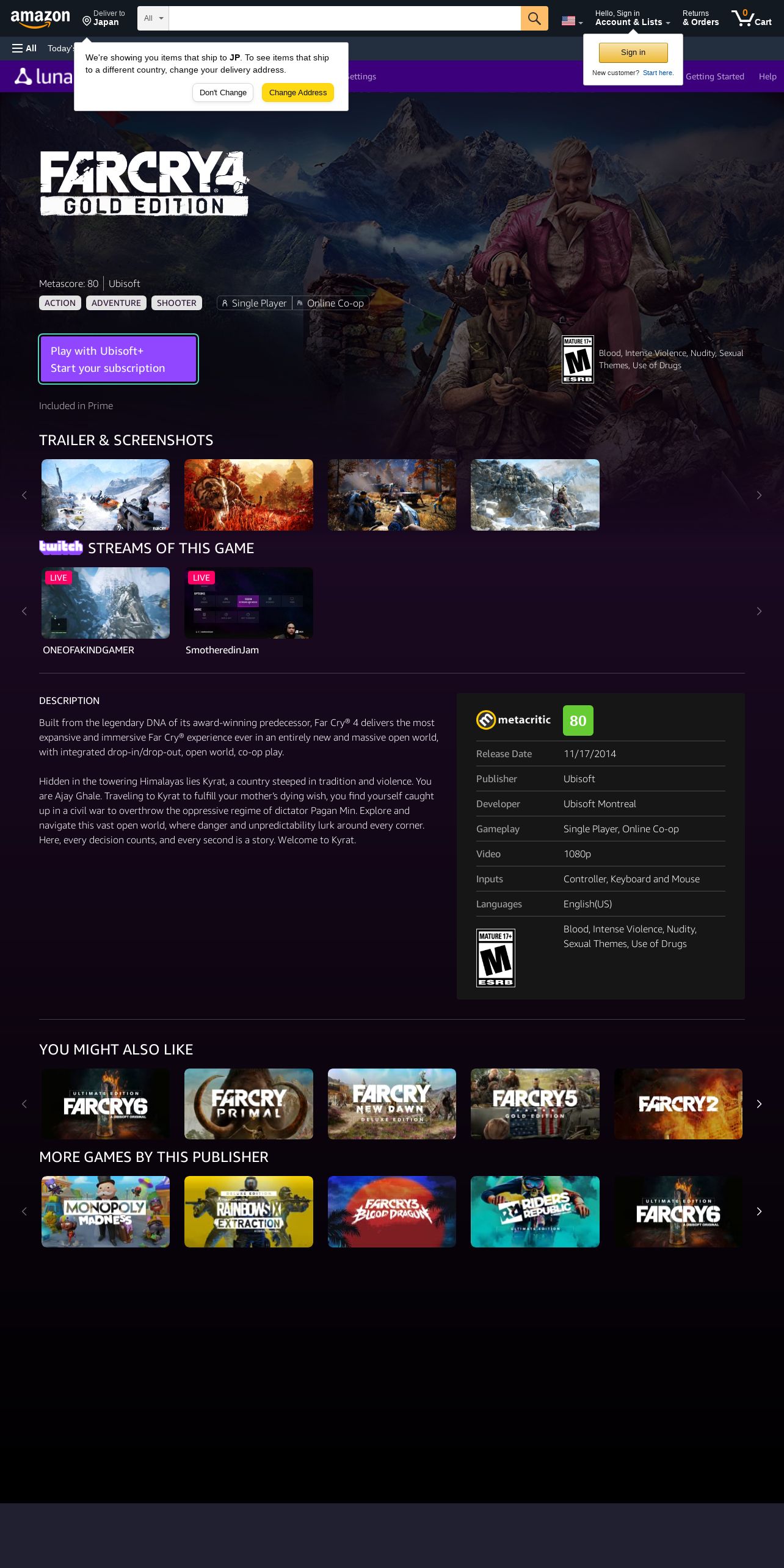Open Far Cry New Dawn Deluxe Edition tile
The height and width of the screenshot is (1568, 784).
click(392, 1104)
